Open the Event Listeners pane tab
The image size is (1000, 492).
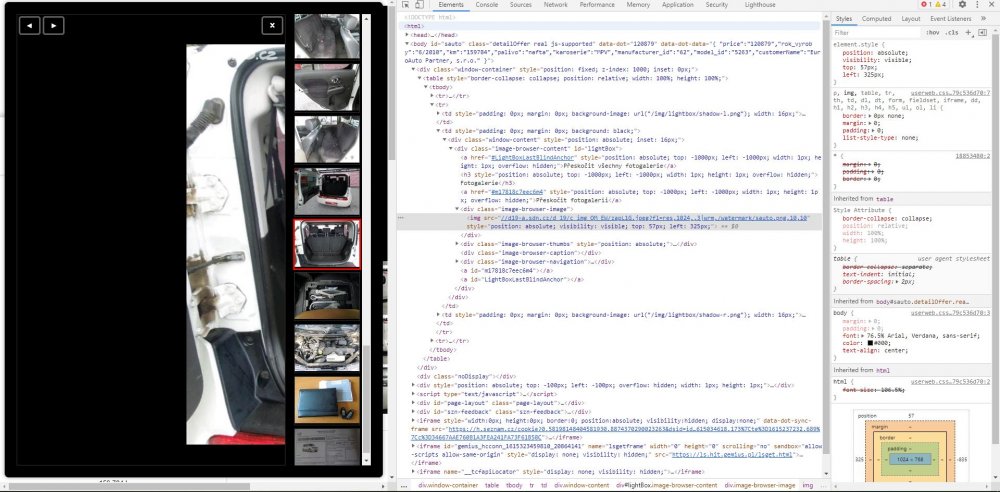950,19
